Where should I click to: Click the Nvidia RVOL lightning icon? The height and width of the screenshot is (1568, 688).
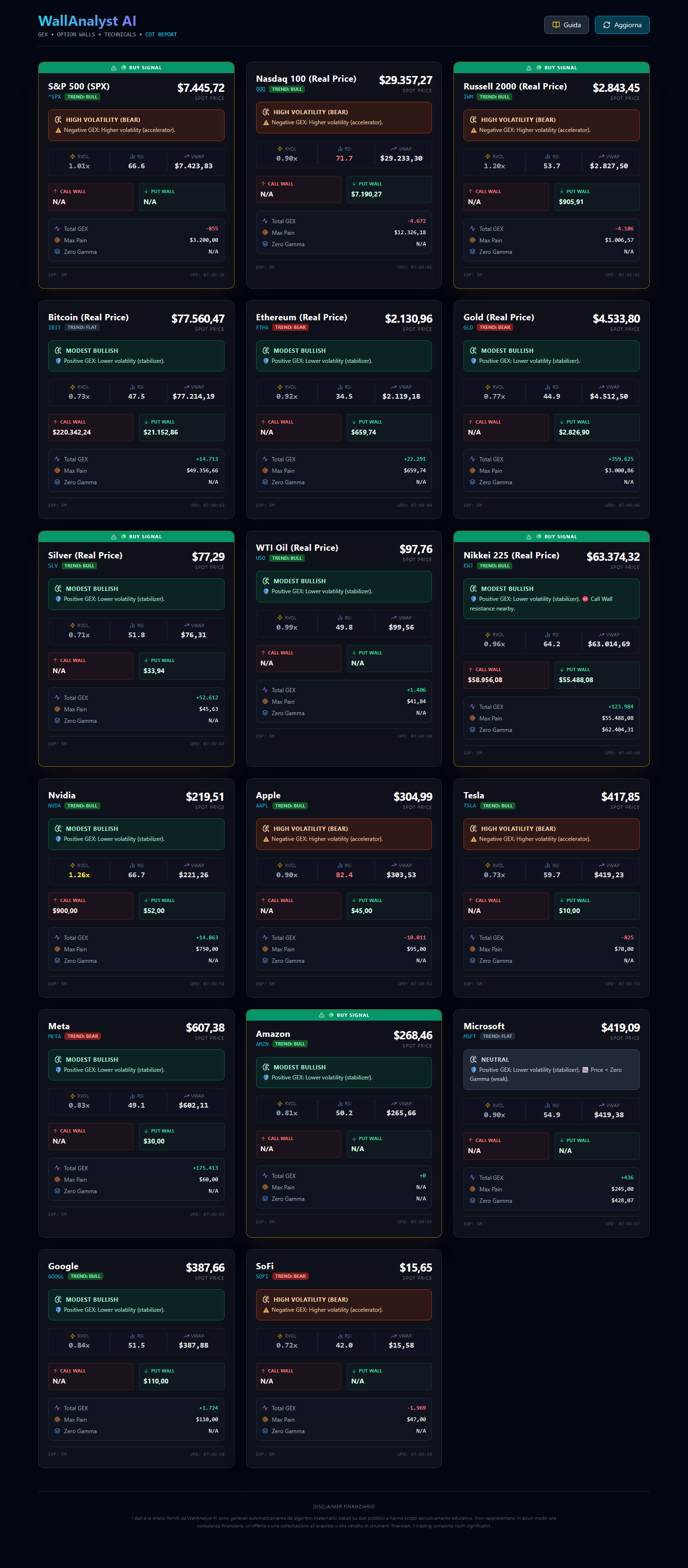(73, 866)
